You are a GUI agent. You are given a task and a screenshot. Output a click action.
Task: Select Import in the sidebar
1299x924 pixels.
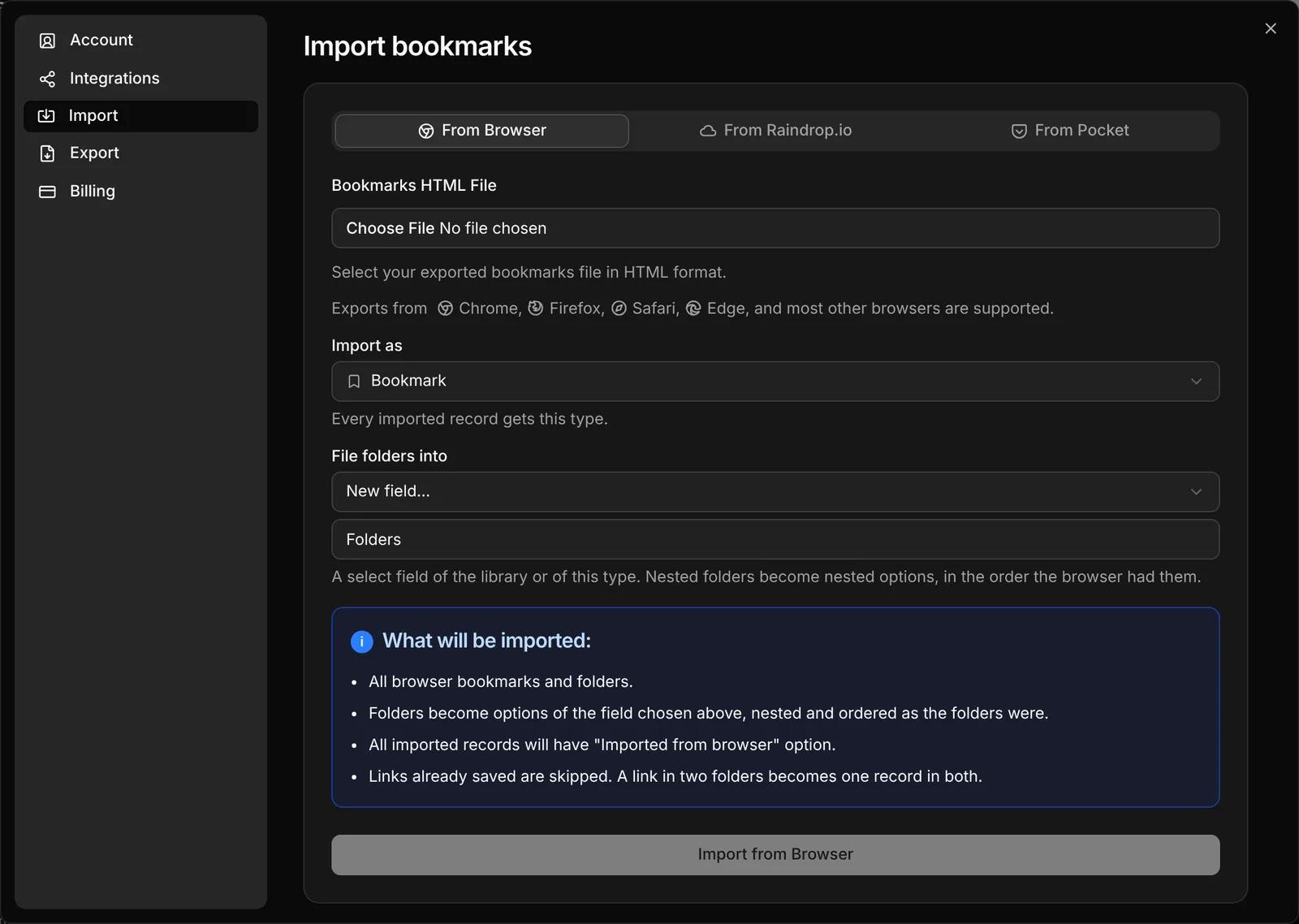141,116
